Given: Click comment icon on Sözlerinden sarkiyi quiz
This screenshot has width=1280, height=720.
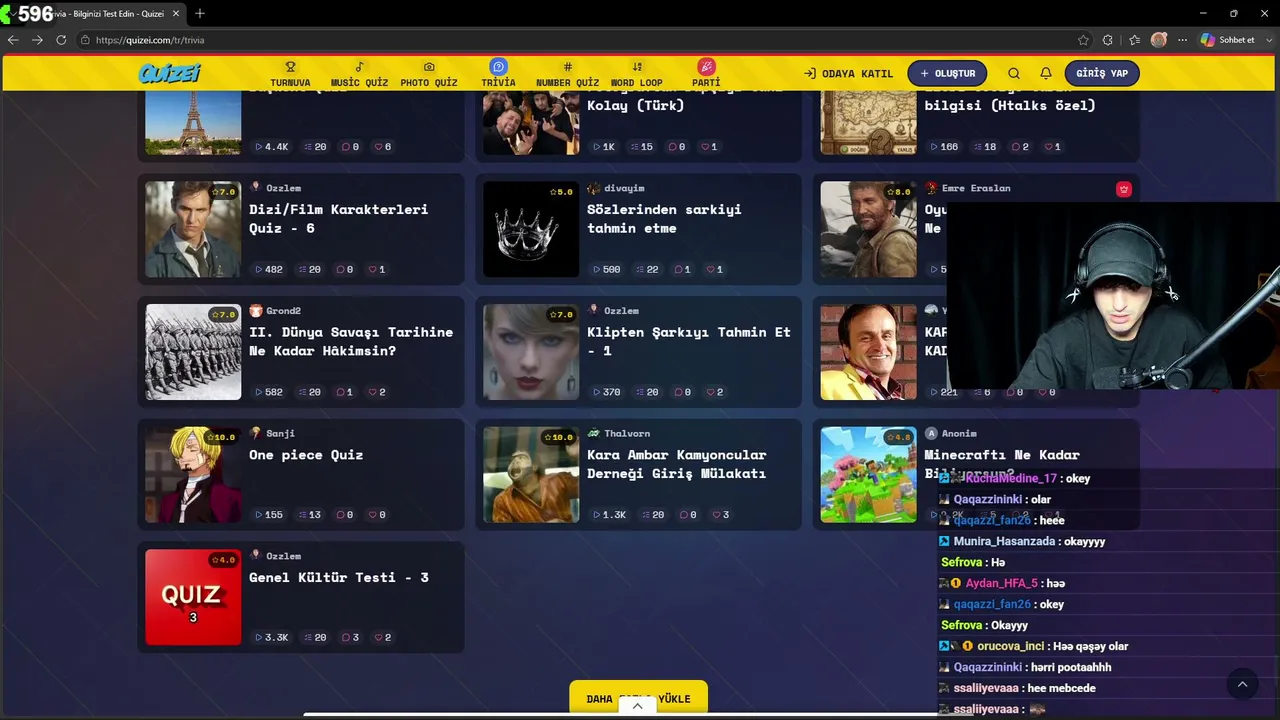Looking at the screenshot, I should 678,270.
